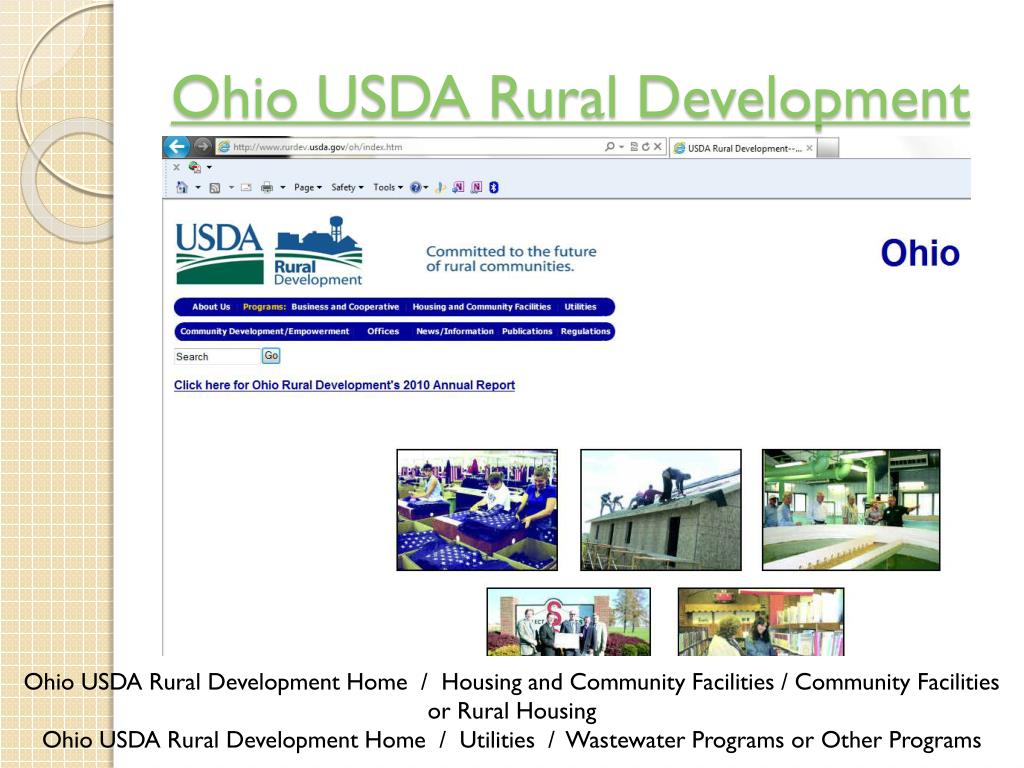
Task: Select the USDA Rural Development tab
Action: tap(744, 148)
